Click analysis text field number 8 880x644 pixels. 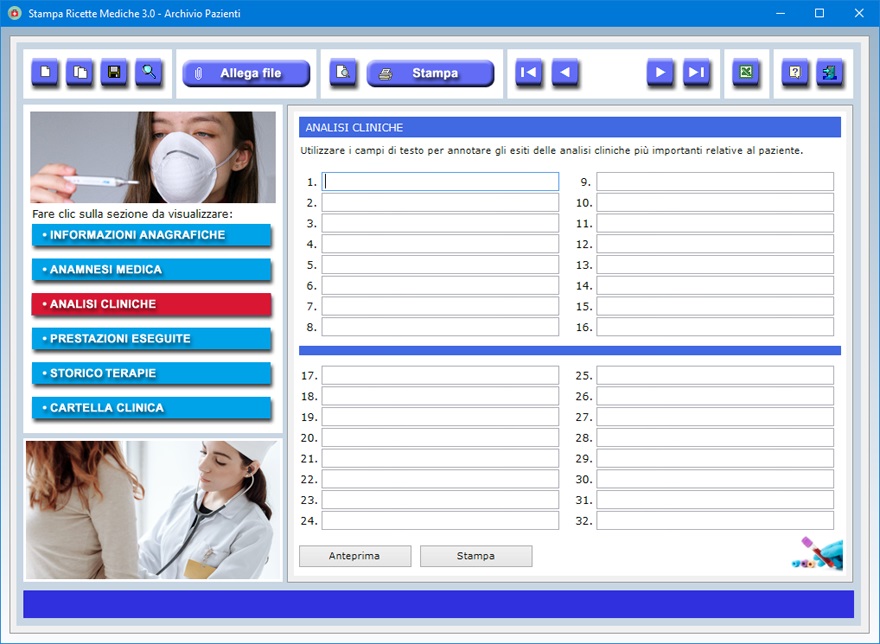[440, 327]
